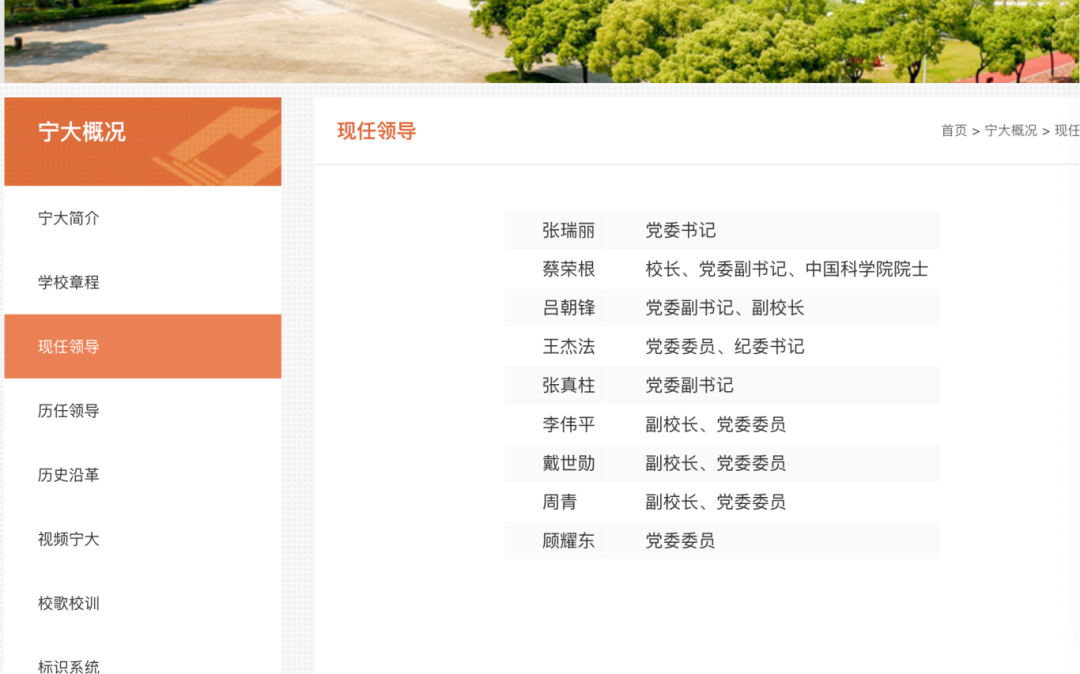Click the name 张瑞丽 in the table
Viewport: 1080px width, 674px height.
[568, 231]
